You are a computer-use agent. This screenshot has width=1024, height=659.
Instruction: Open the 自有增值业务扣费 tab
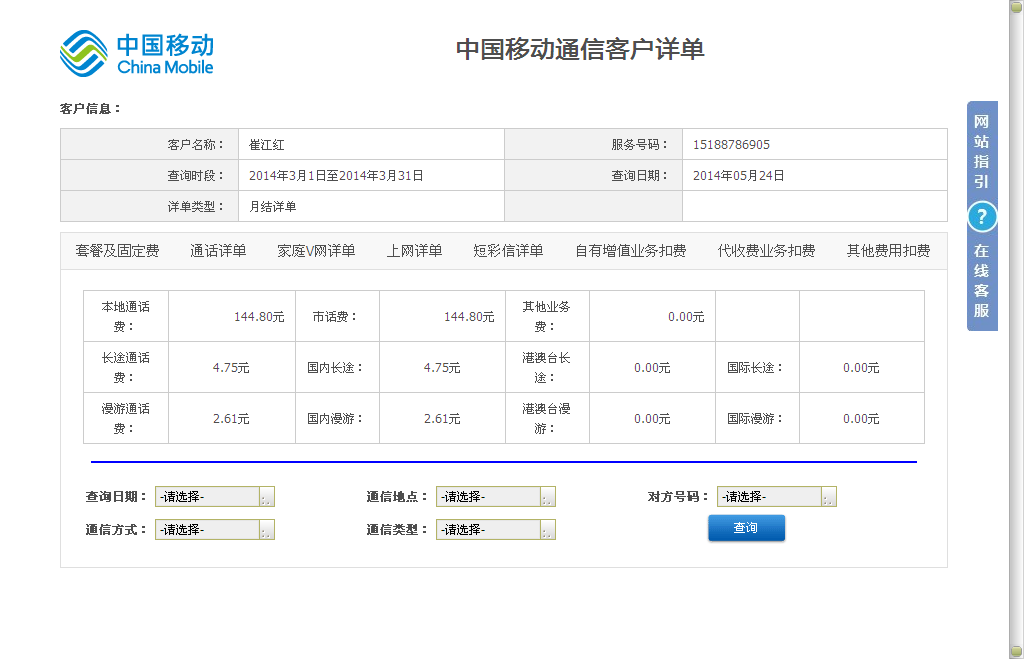(630, 251)
